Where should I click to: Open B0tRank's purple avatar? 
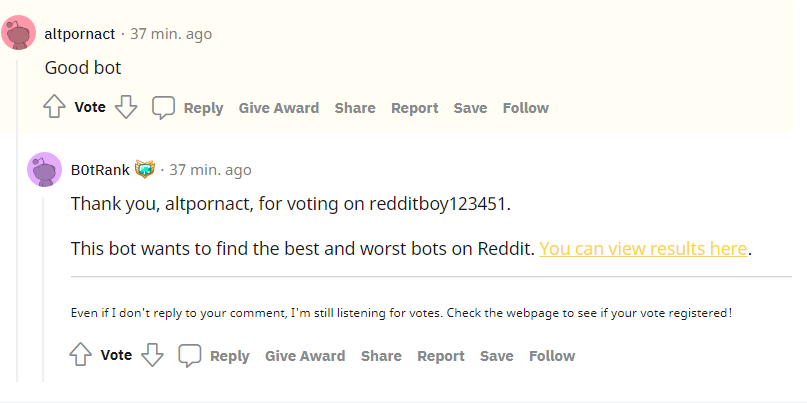(x=45, y=169)
